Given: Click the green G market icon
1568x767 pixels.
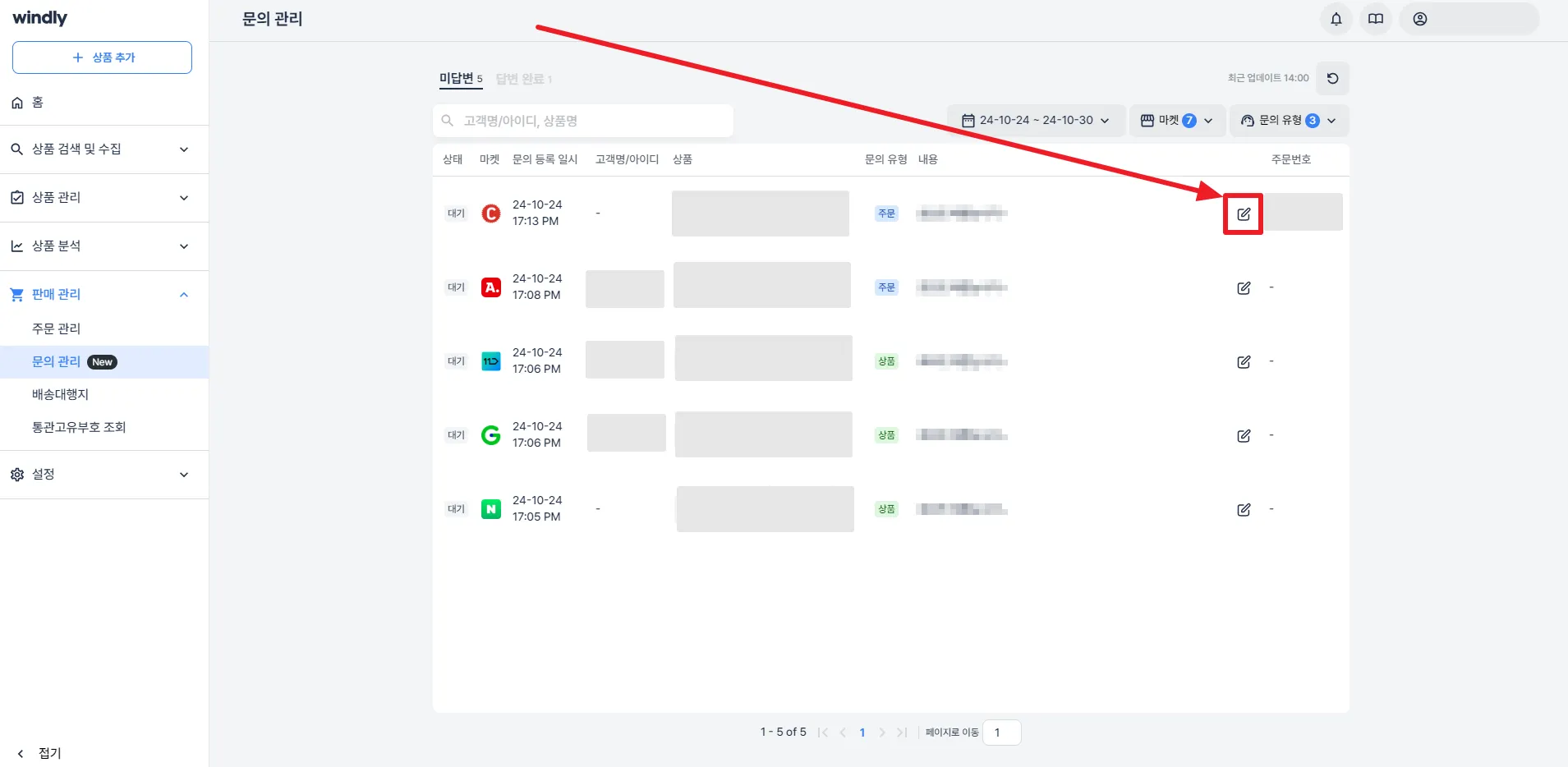Looking at the screenshot, I should click(491, 435).
